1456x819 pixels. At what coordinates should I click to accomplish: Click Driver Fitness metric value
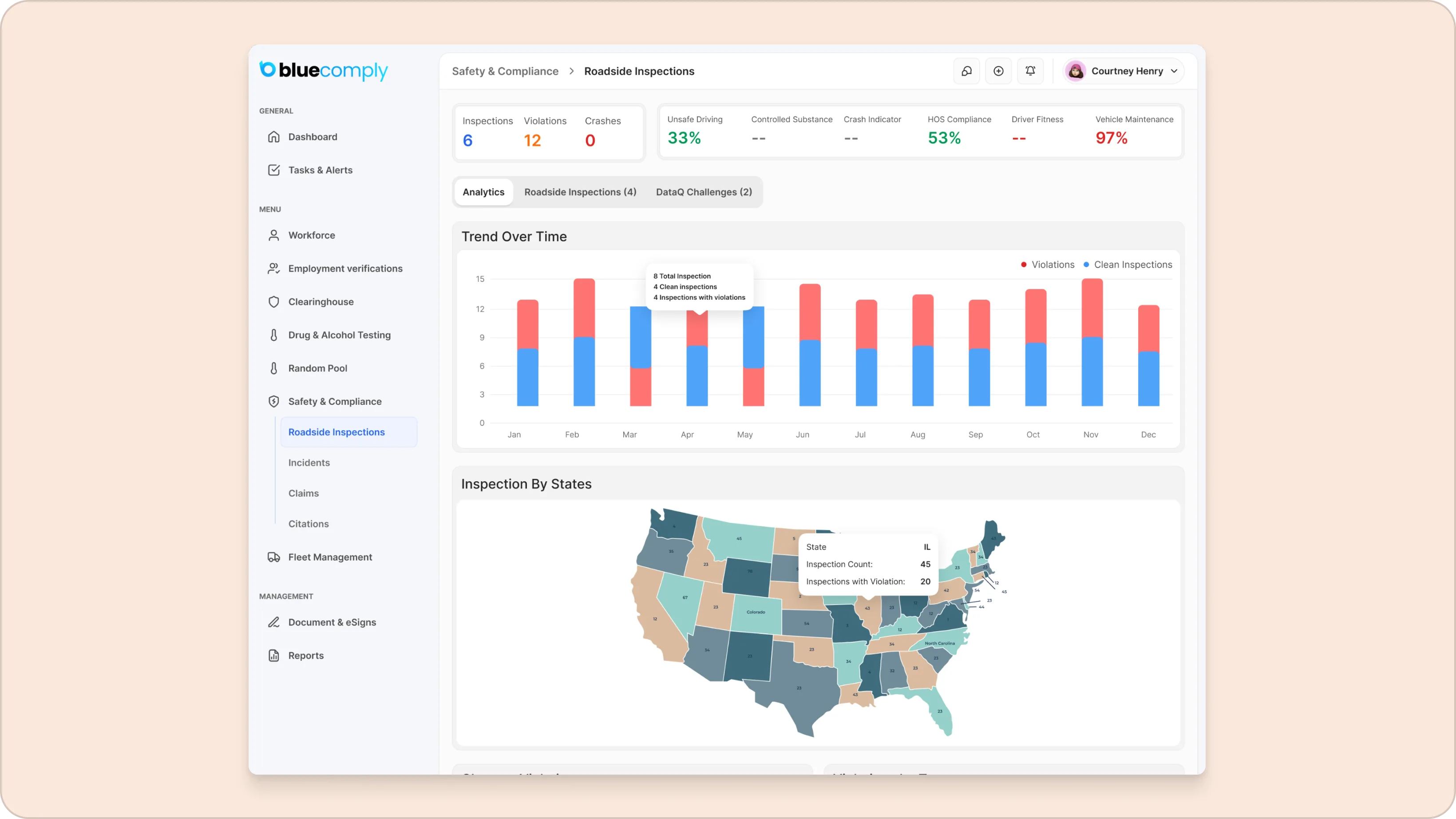(1018, 138)
